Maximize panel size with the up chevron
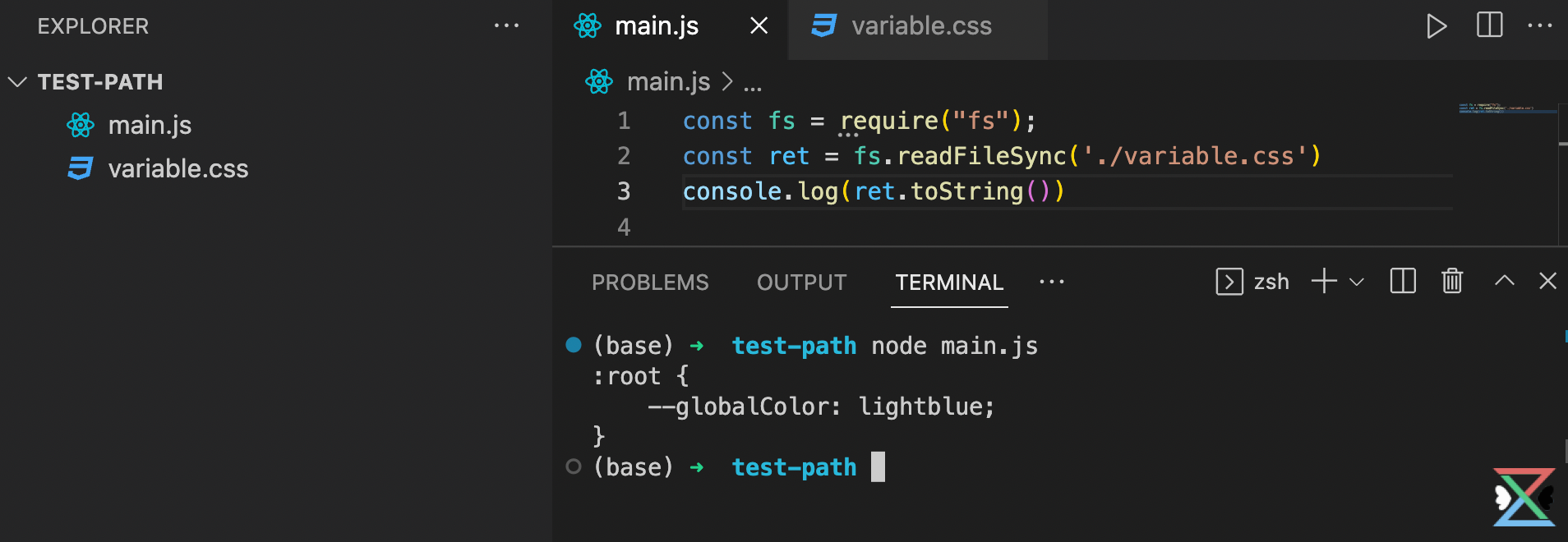 1504,282
